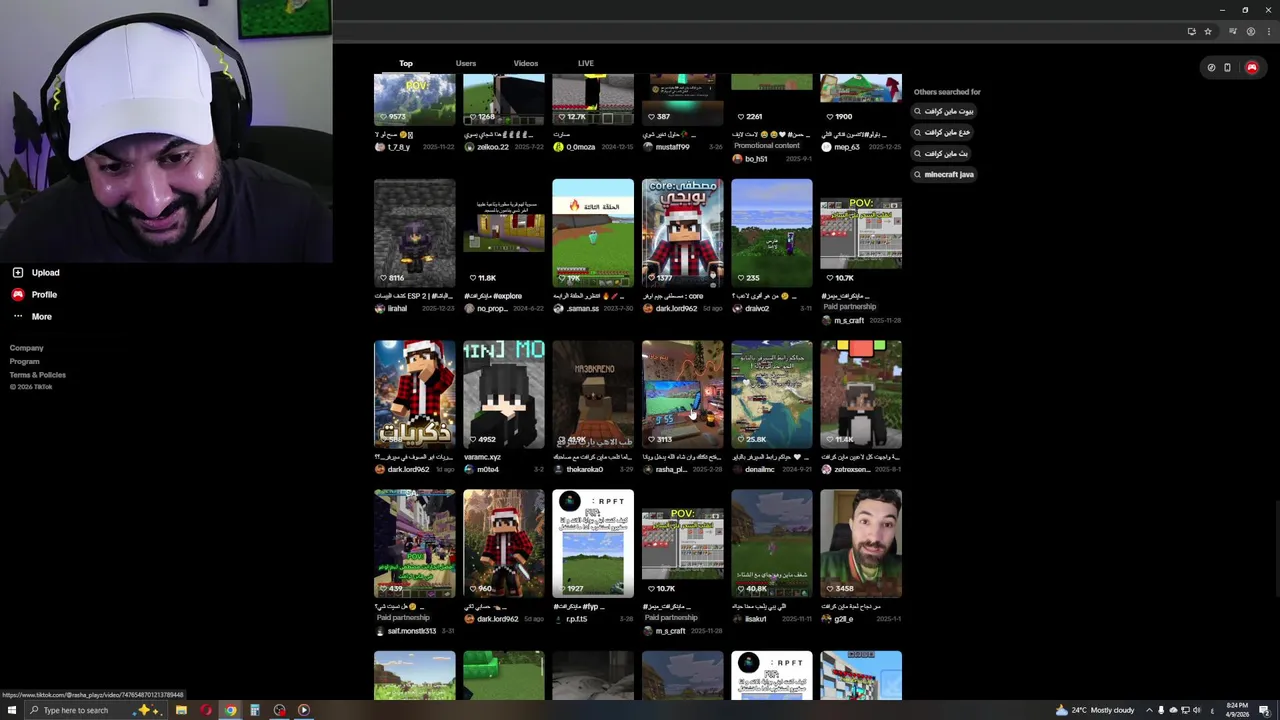Open video thumbnail with 8116 likes

pyautogui.click(x=414, y=233)
